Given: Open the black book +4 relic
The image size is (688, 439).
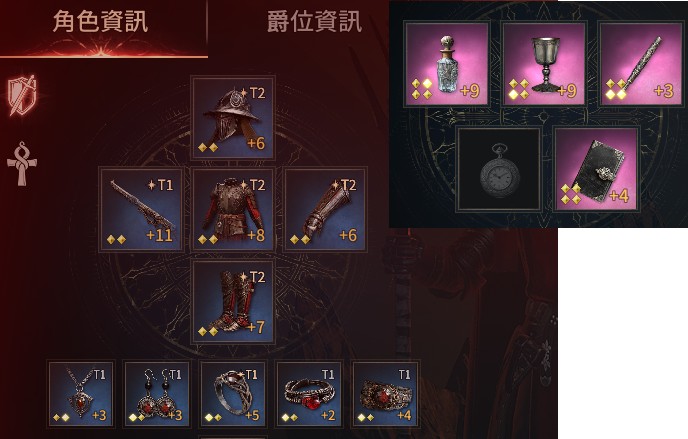Looking at the screenshot, I should pyautogui.click(x=596, y=169).
